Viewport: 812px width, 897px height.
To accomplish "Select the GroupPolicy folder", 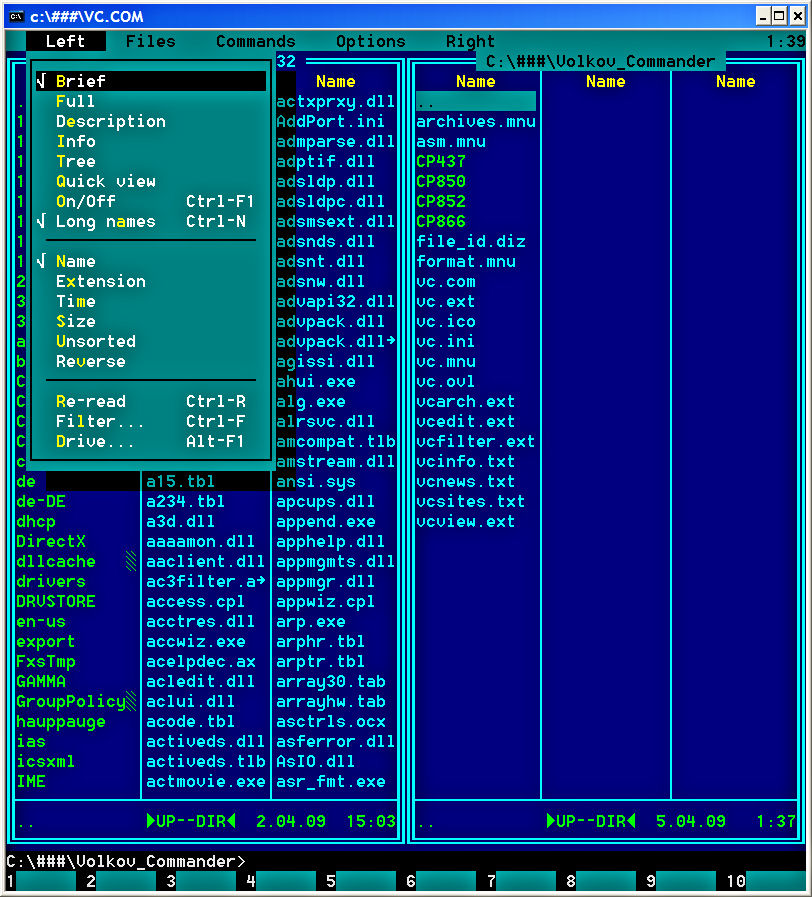I will point(71,702).
